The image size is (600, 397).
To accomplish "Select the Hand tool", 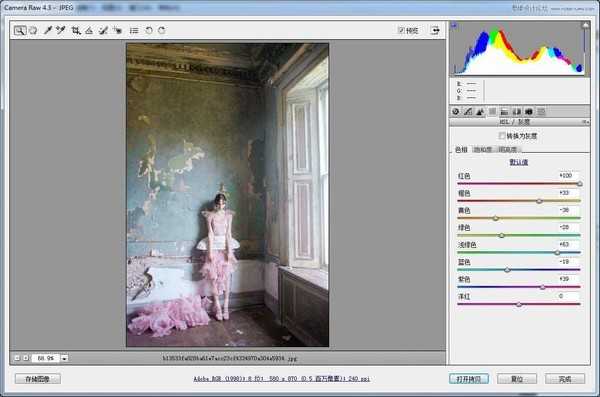I will [34, 31].
